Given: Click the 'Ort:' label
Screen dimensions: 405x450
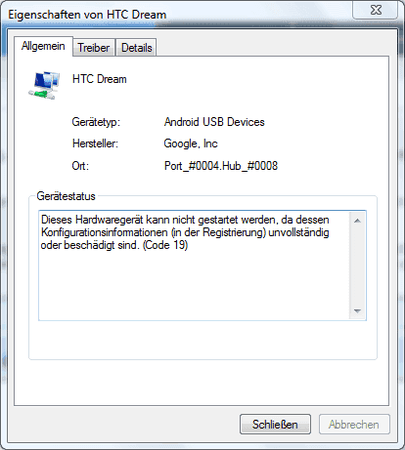Looking at the screenshot, I should (80, 166).
